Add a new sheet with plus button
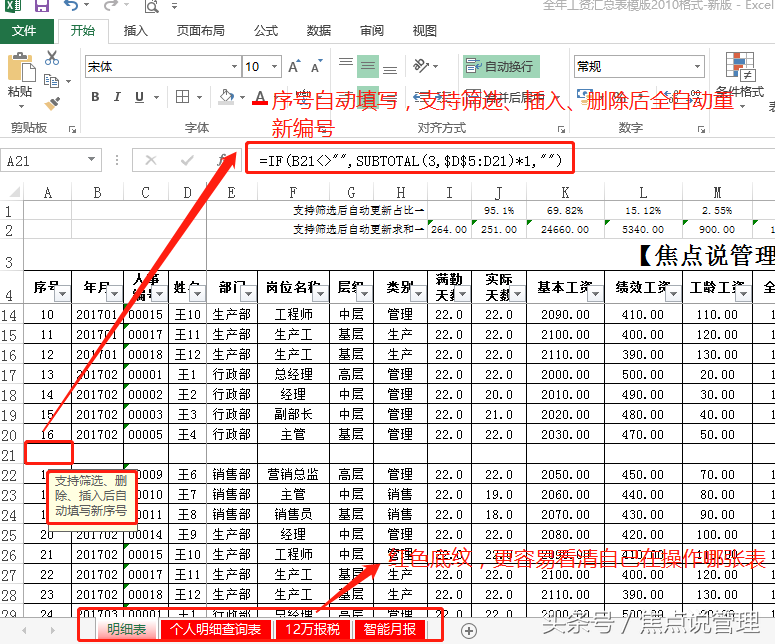The image size is (775, 644). [469, 631]
